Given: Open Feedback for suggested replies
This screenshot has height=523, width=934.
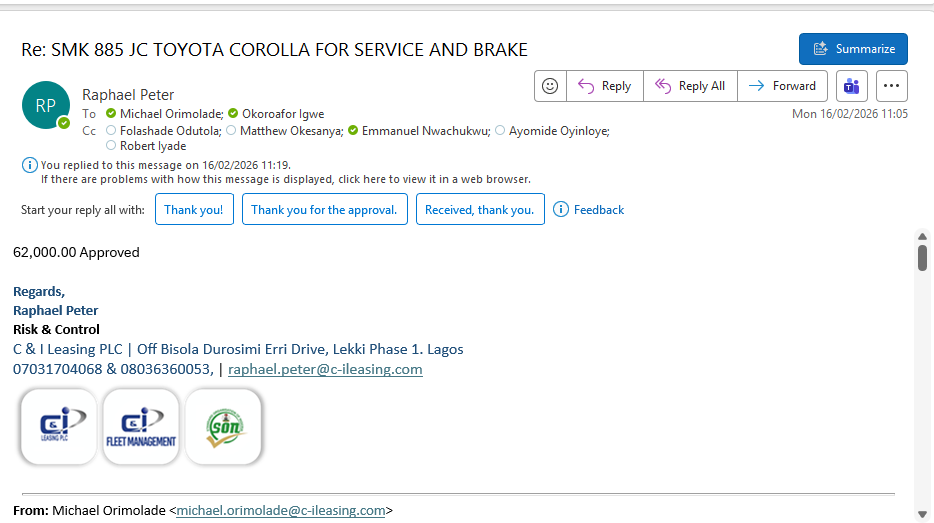Looking at the screenshot, I should click(599, 210).
